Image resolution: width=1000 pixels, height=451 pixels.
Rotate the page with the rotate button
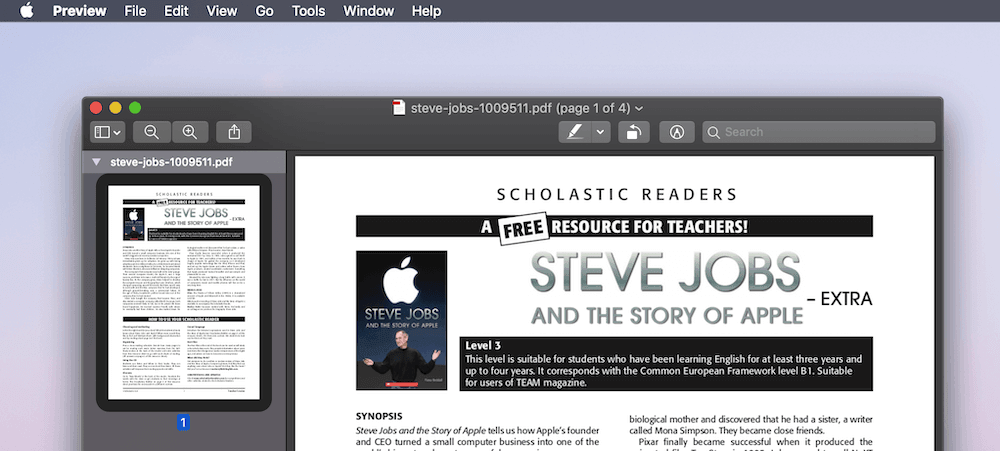[x=633, y=132]
